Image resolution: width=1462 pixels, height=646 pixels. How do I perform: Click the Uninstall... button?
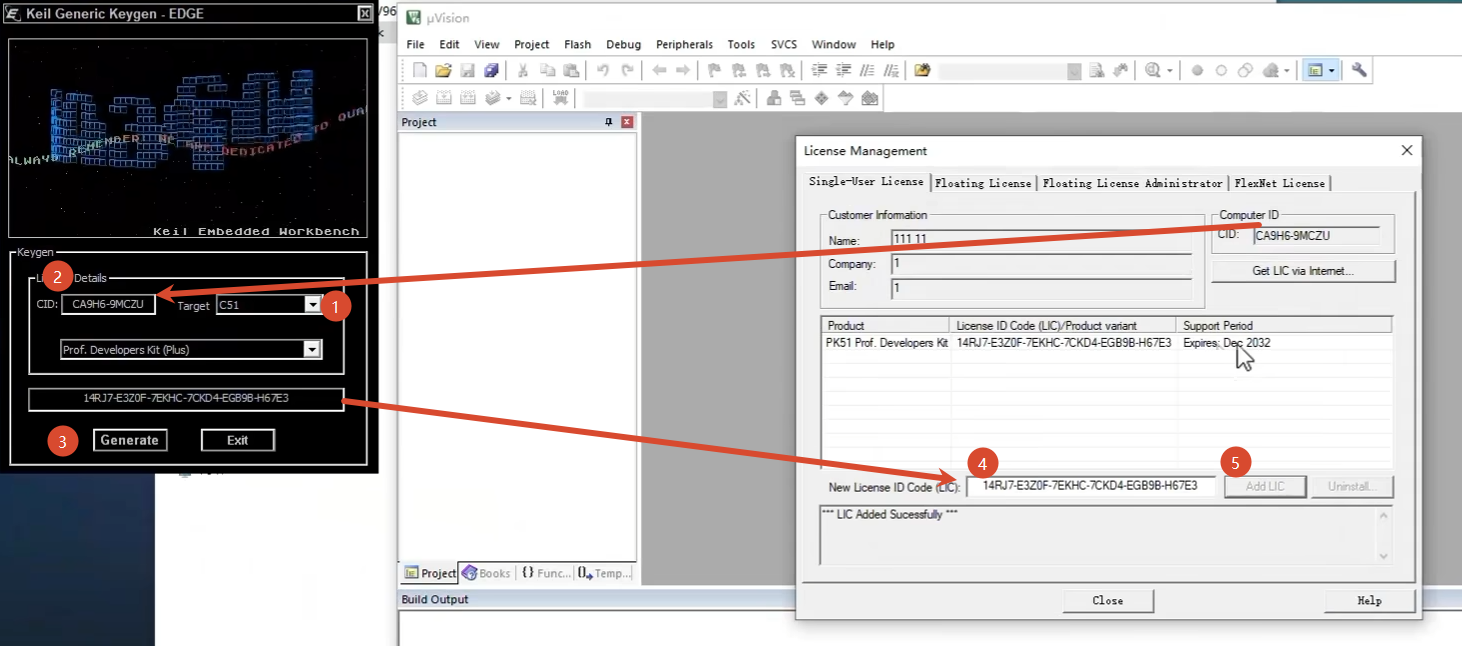[x=1353, y=486]
